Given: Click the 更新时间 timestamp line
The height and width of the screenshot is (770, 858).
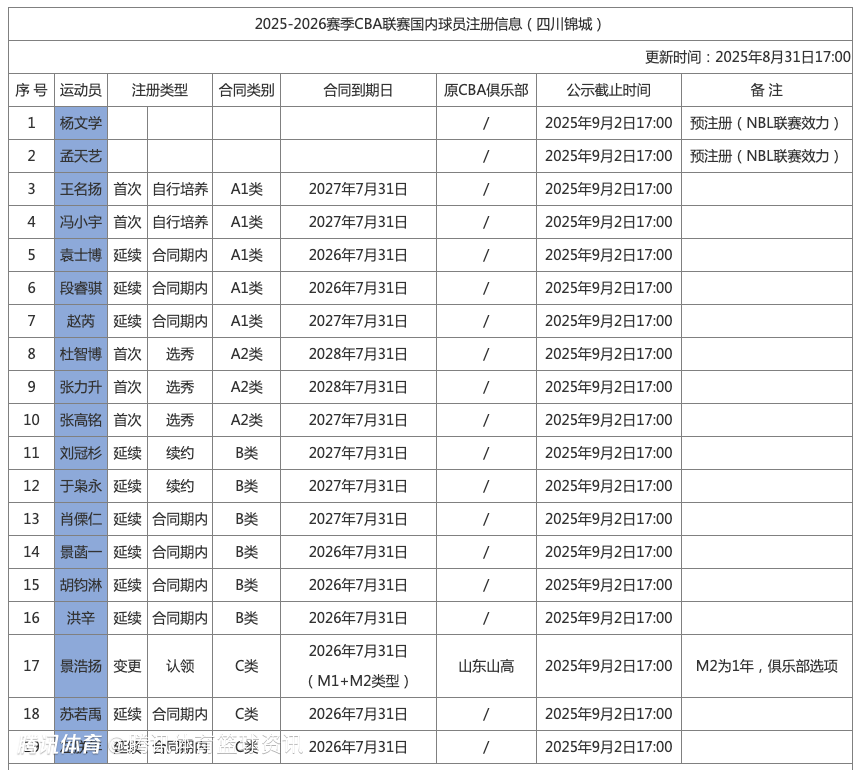Looking at the screenshot, I should [747, 57].
